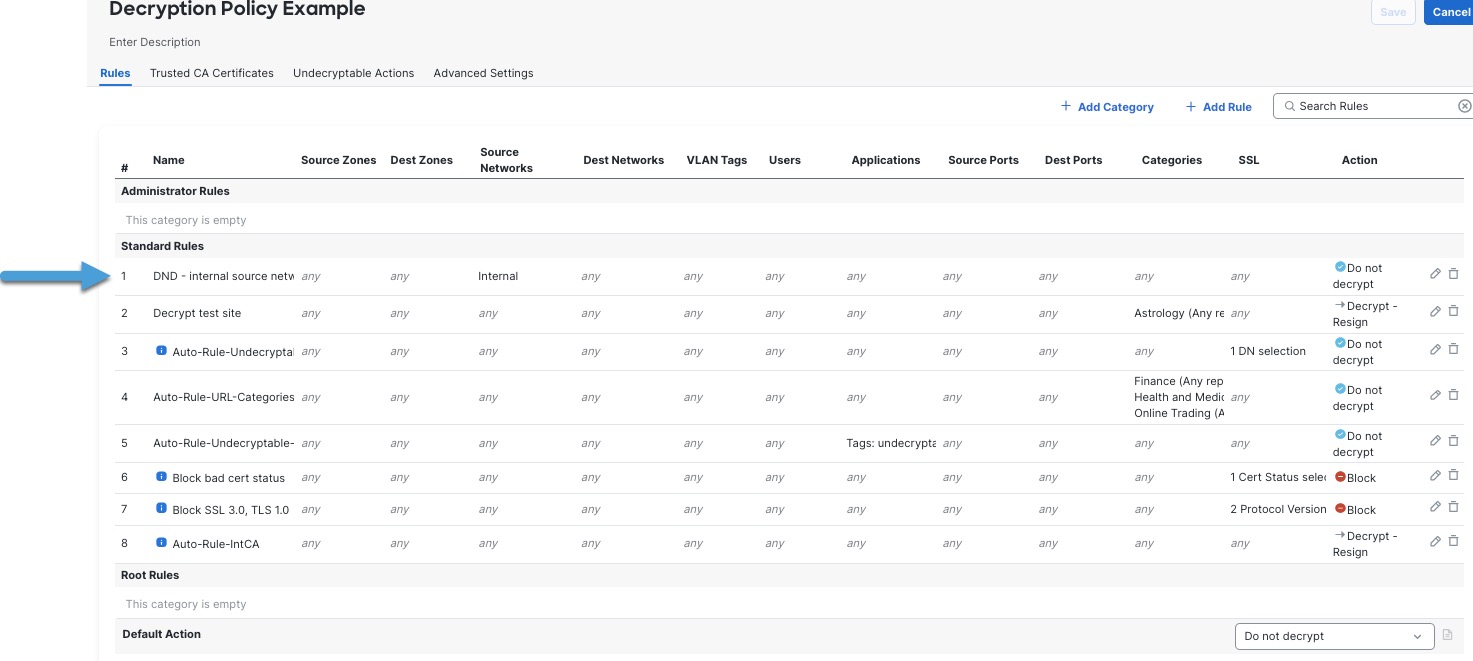This screenshot has height=661, width=1473.
Task: Click Add Category
Action: [1107, 107]
